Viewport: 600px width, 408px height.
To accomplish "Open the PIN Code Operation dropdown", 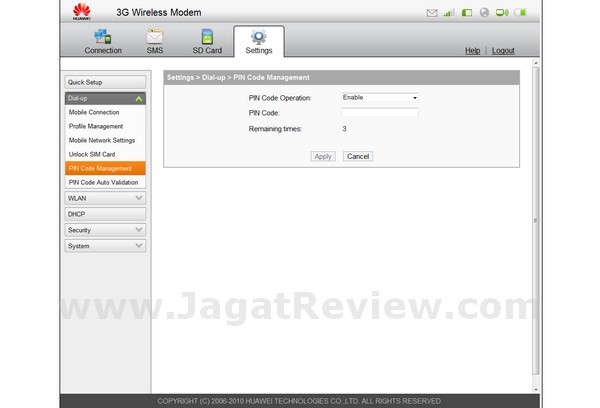I will point(379,98).
